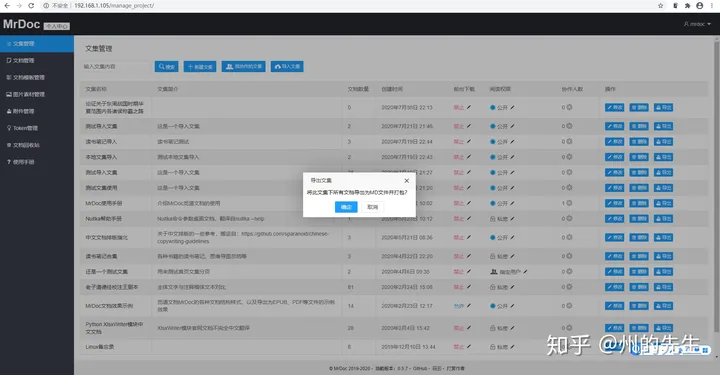Click 修改 for the 读书笔记导入 row
720x375 pixels.
tap(614, 141)
